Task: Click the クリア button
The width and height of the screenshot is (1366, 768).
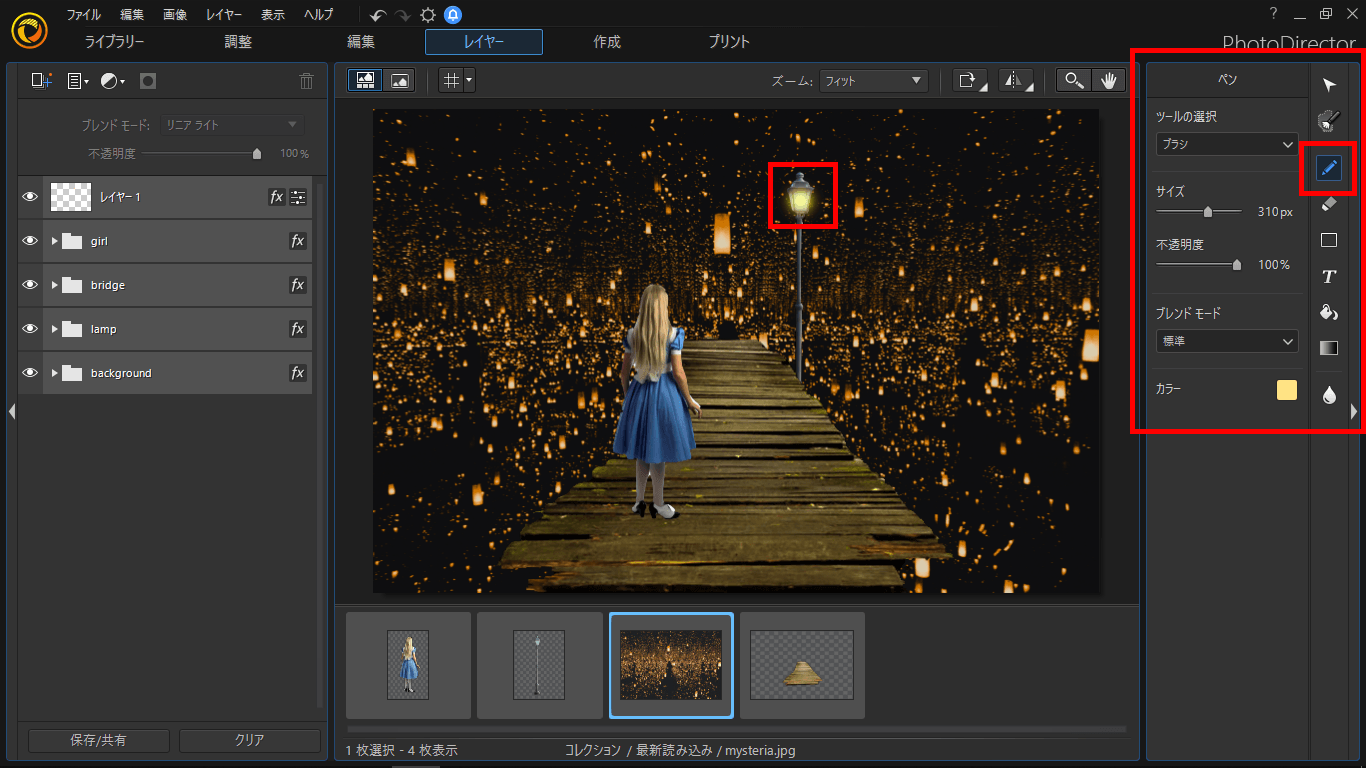Action: point(249,740)
